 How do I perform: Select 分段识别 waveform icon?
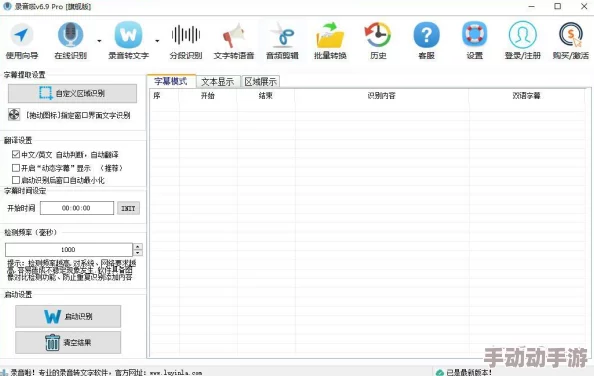186,35
